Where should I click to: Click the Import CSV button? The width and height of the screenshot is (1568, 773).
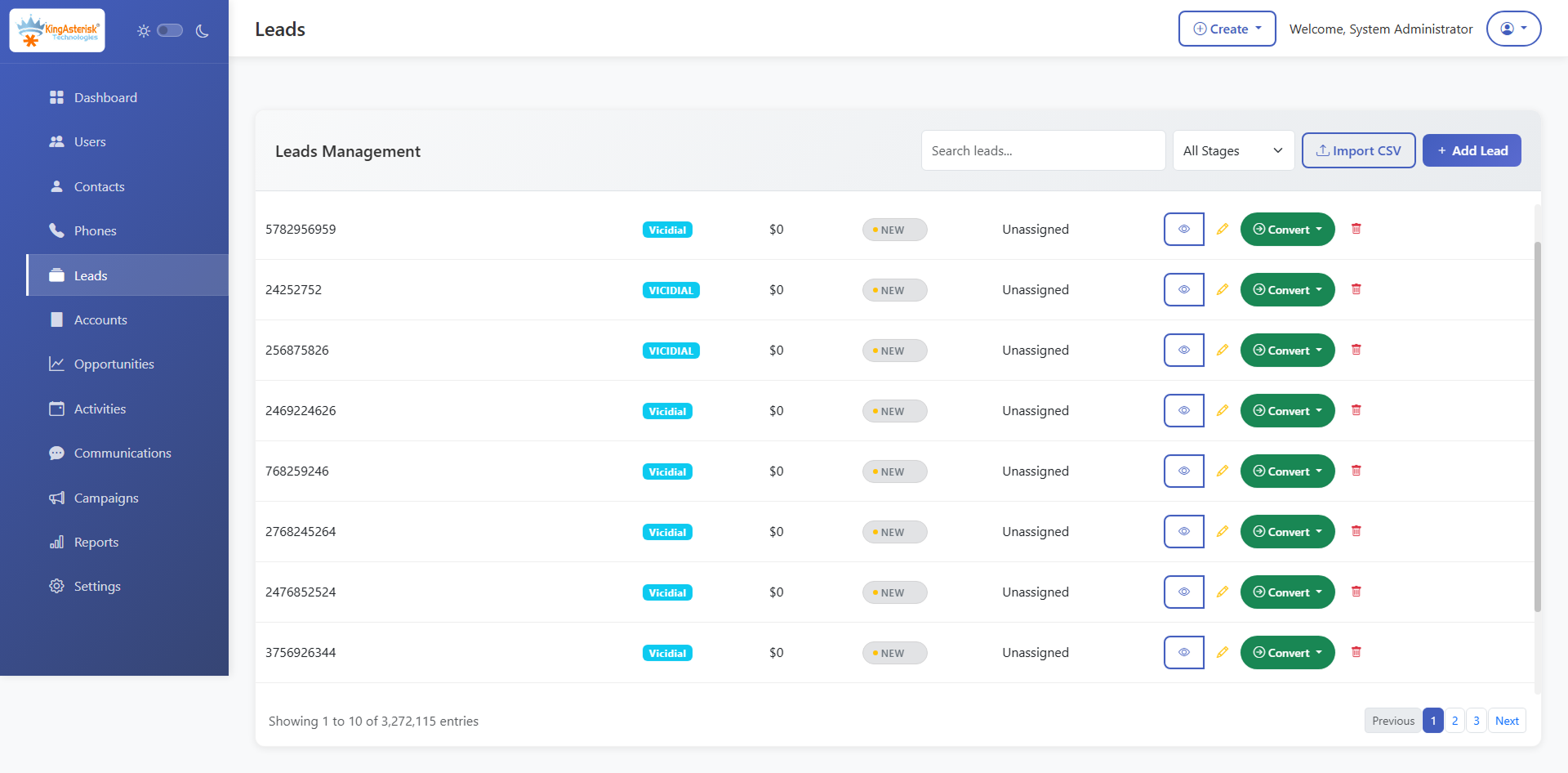[1358, 151]
